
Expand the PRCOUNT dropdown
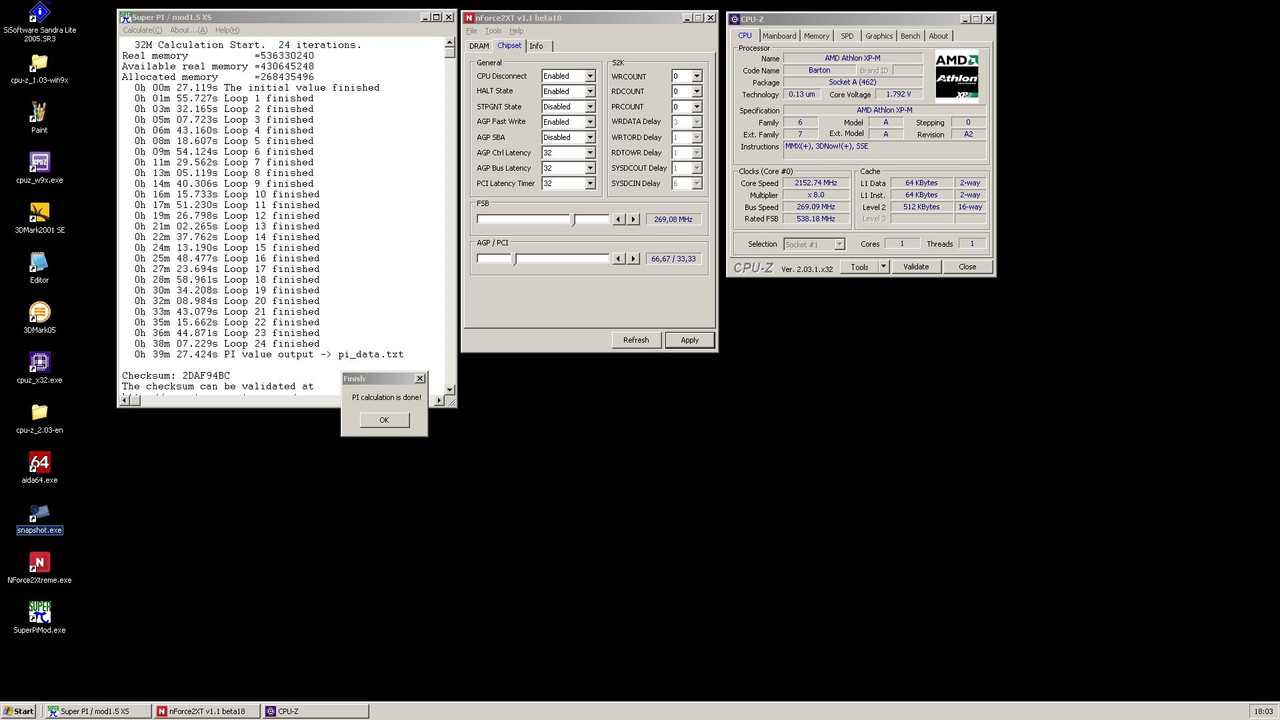point(697,107)
